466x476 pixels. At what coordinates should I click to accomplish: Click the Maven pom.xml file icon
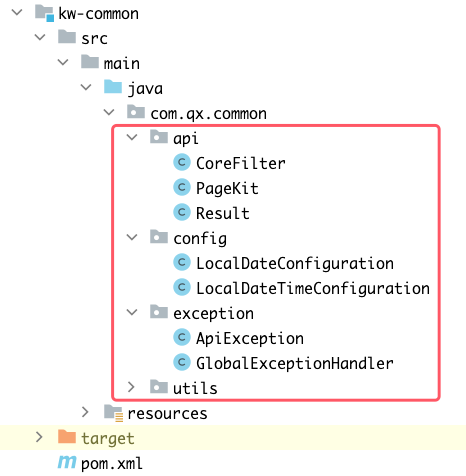[67, 462]
